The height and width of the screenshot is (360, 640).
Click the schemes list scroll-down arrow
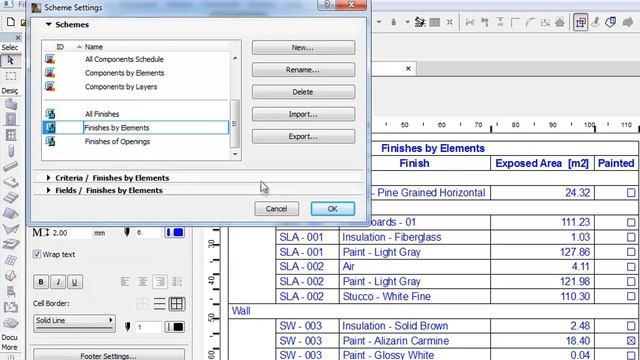point(235,154)
